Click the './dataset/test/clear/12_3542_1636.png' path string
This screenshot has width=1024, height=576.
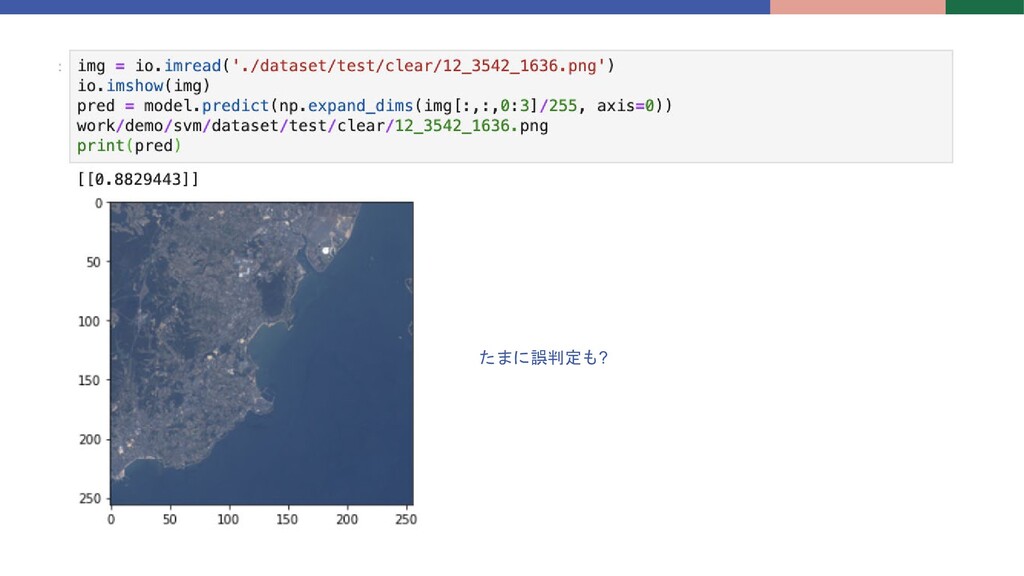point(419,66)
